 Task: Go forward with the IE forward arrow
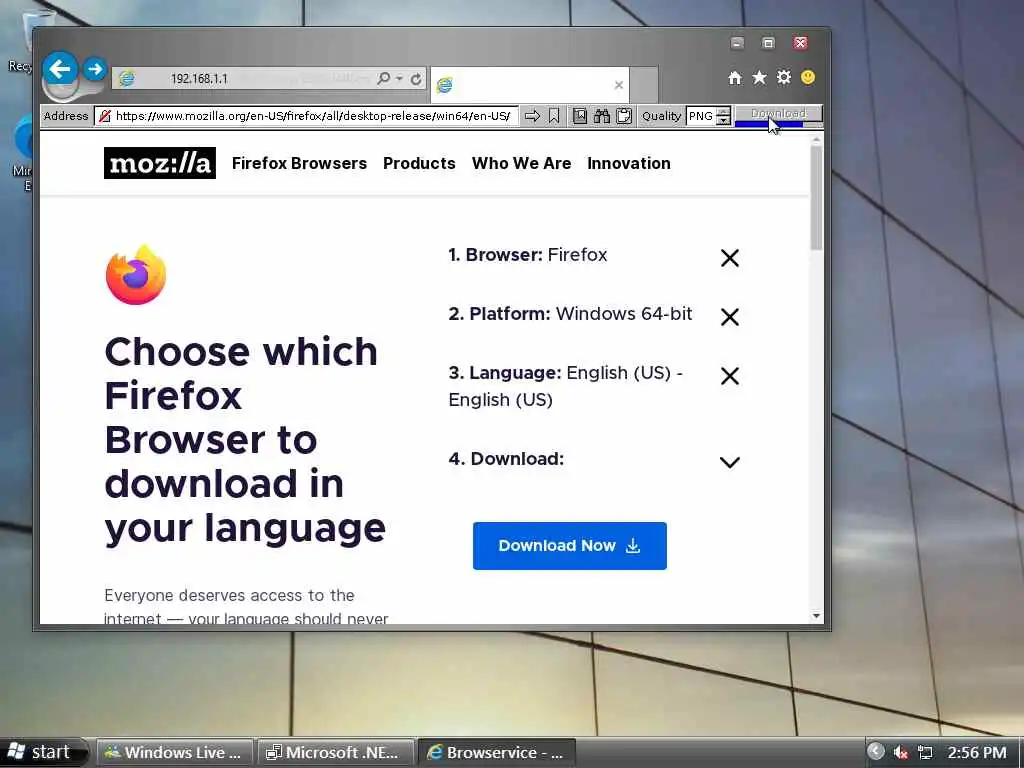point(95,69)
